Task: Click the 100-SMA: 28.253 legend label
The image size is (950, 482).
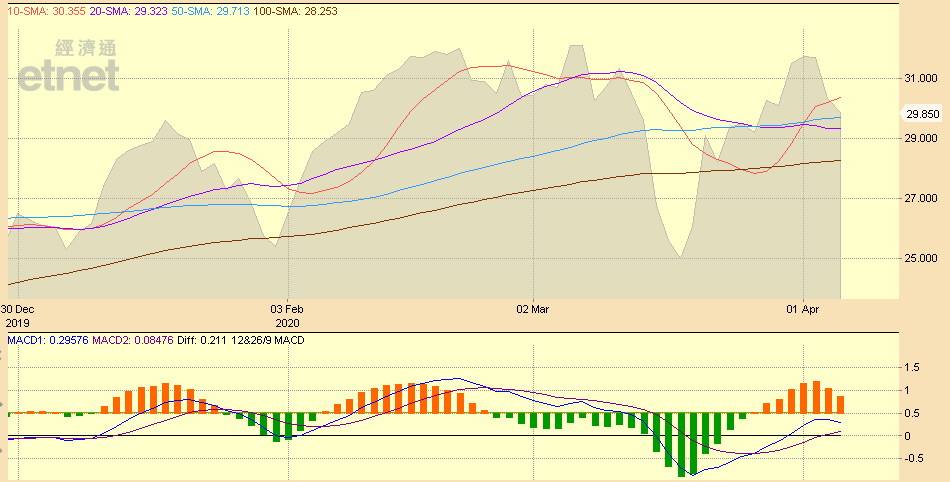Action: (x=295, y=11)
